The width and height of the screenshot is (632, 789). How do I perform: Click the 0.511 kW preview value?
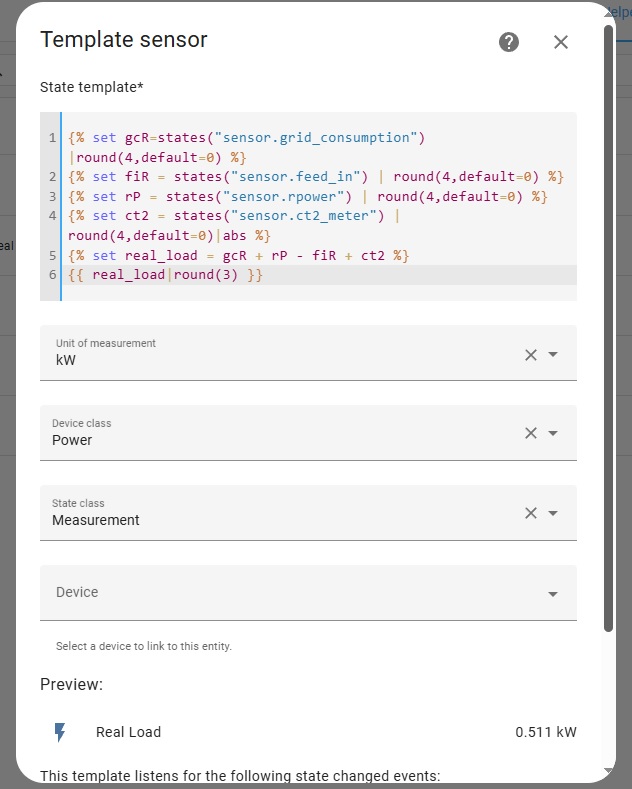tap(545, 732)
